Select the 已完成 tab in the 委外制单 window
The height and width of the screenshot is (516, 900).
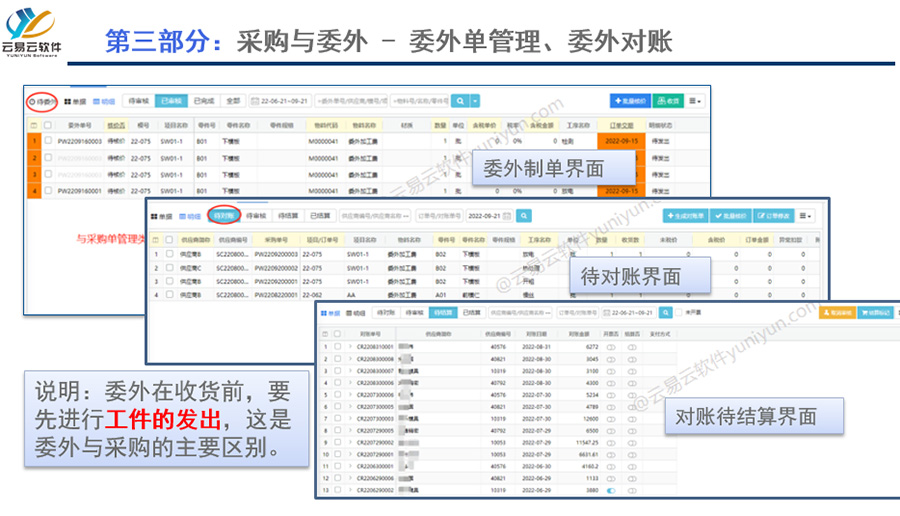tap(204, 101)
